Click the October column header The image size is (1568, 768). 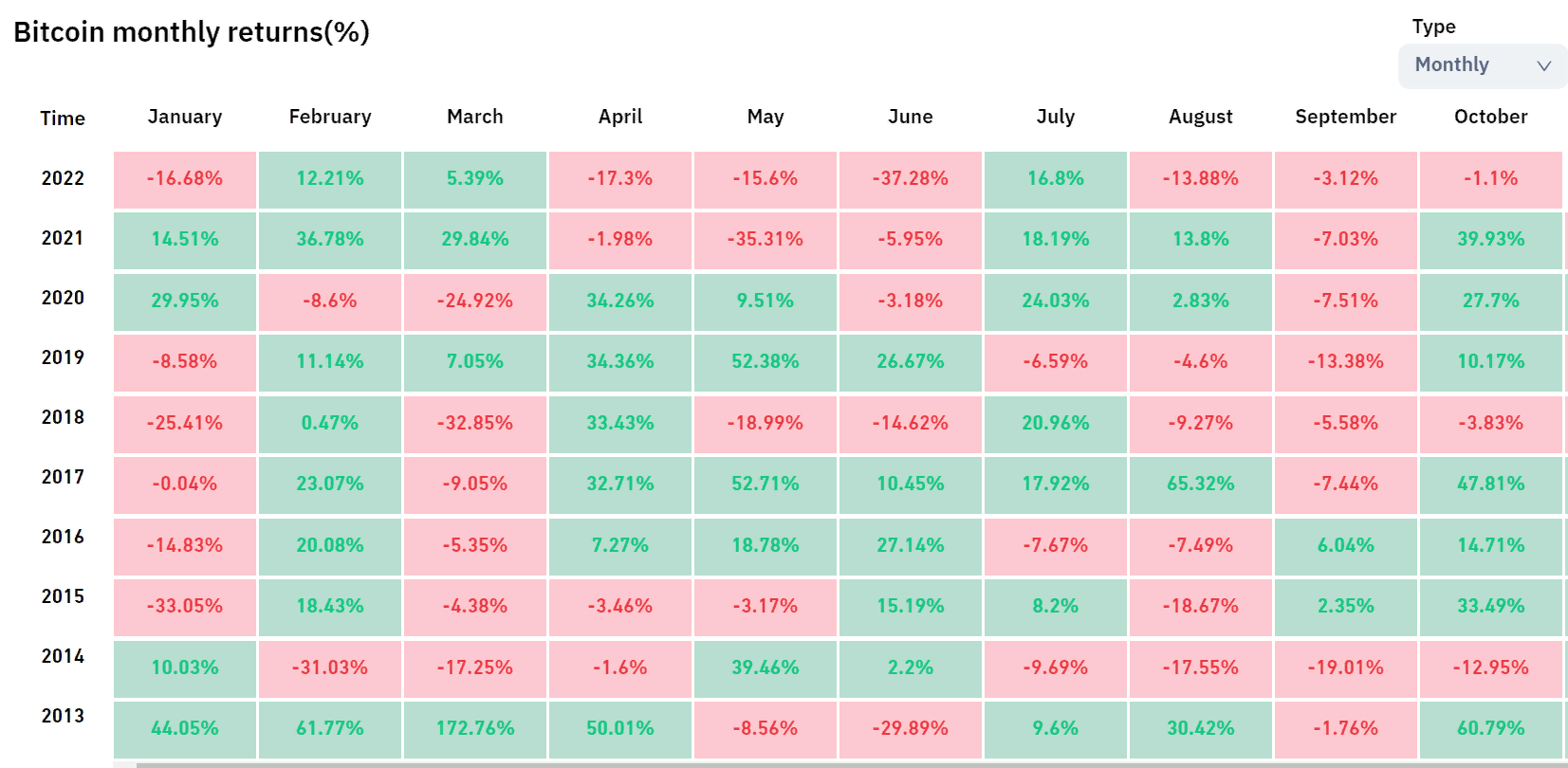[x=1490, y=117]
